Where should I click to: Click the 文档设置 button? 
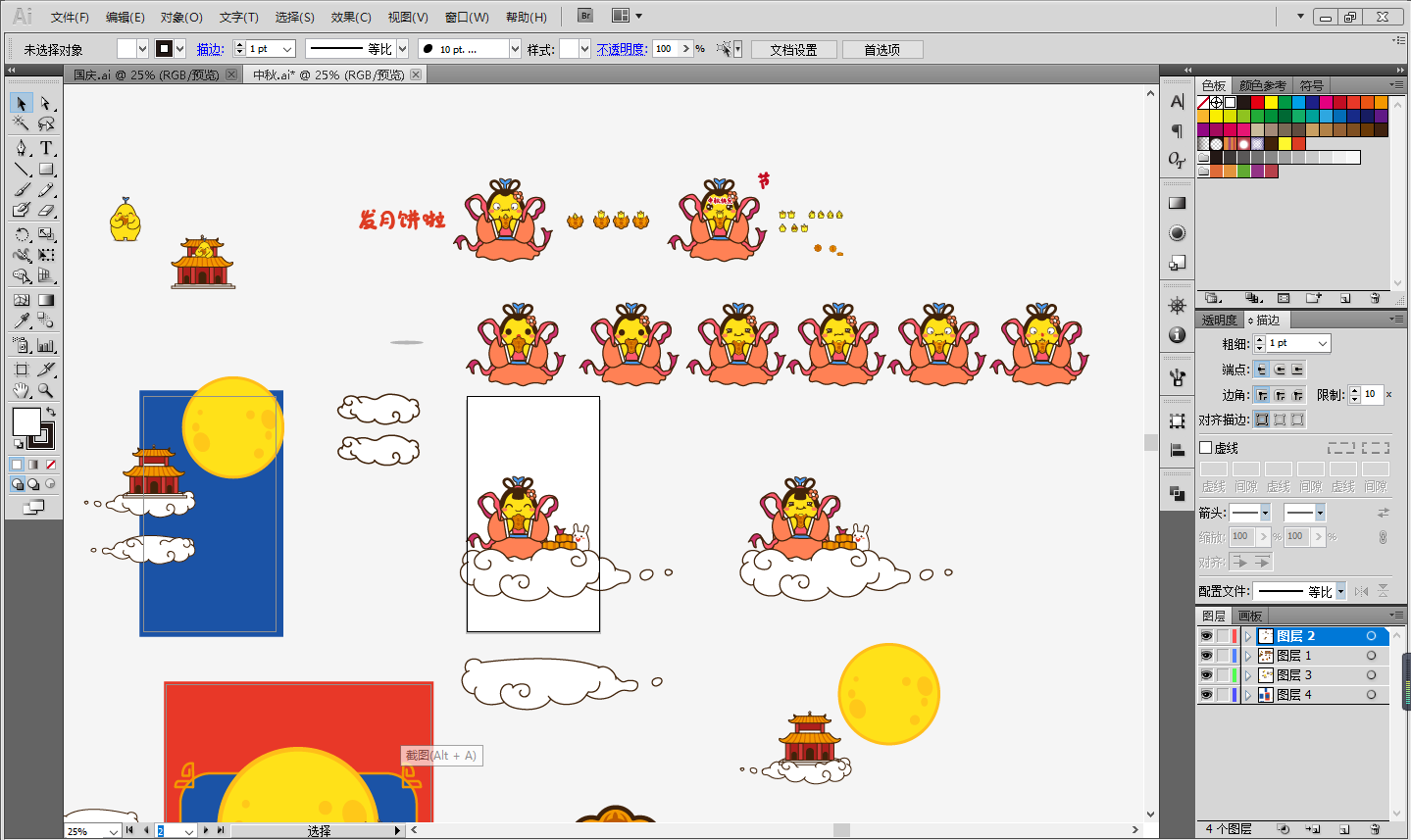point(793,49)
